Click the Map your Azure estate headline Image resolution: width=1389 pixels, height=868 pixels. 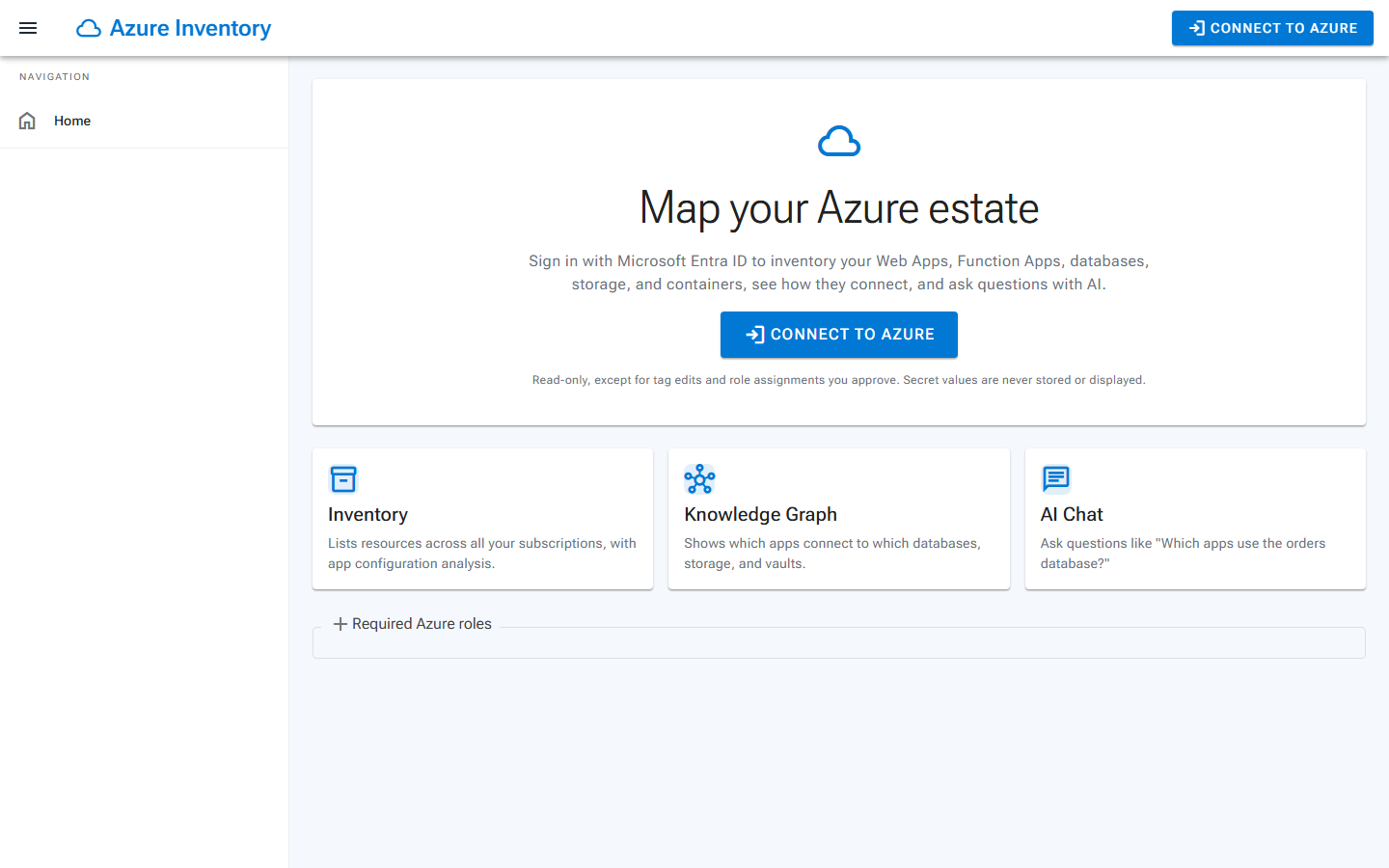(x=839, y=208)
